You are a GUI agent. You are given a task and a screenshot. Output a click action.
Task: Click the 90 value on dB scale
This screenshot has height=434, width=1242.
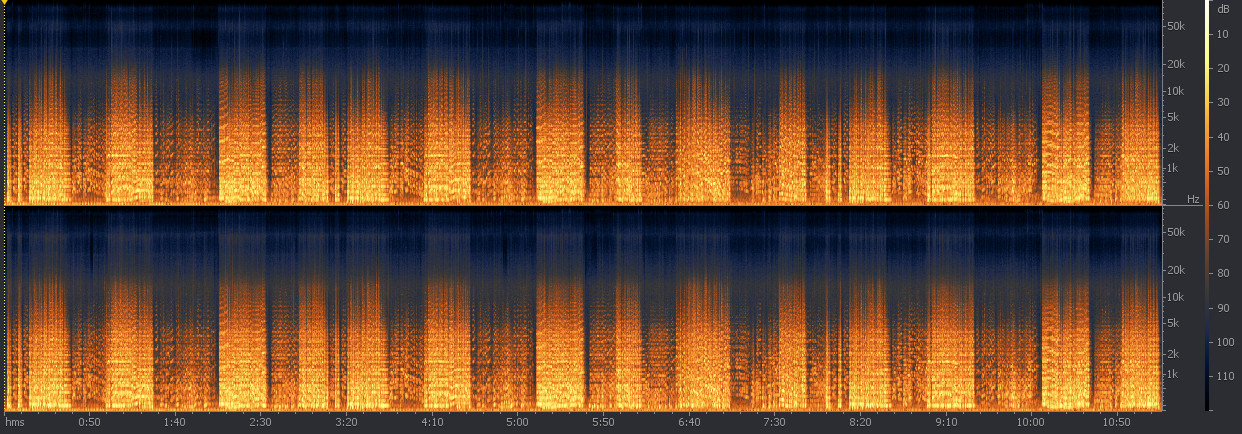(1222, 307)
